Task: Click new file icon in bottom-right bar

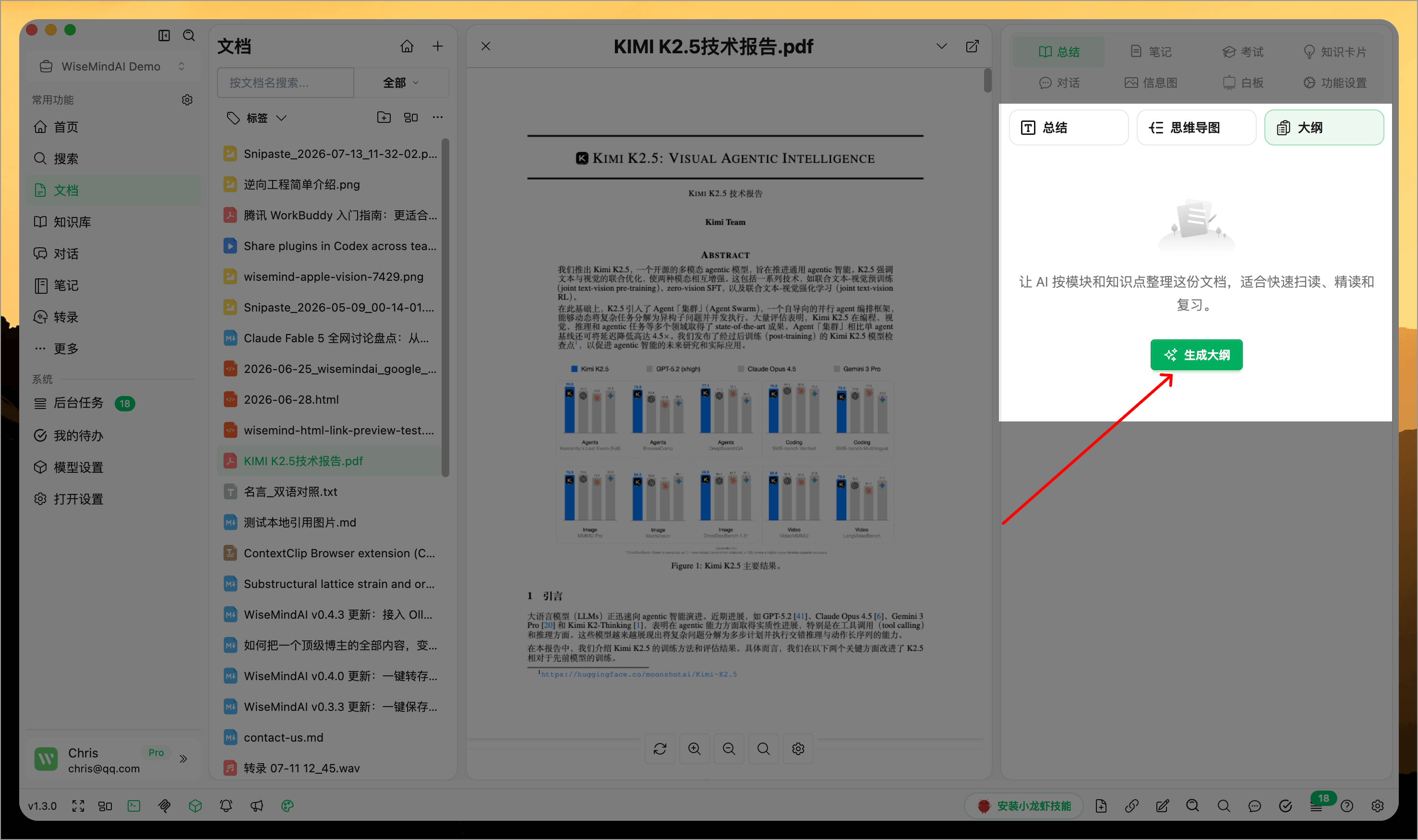Action: (x=1101, y=806)
